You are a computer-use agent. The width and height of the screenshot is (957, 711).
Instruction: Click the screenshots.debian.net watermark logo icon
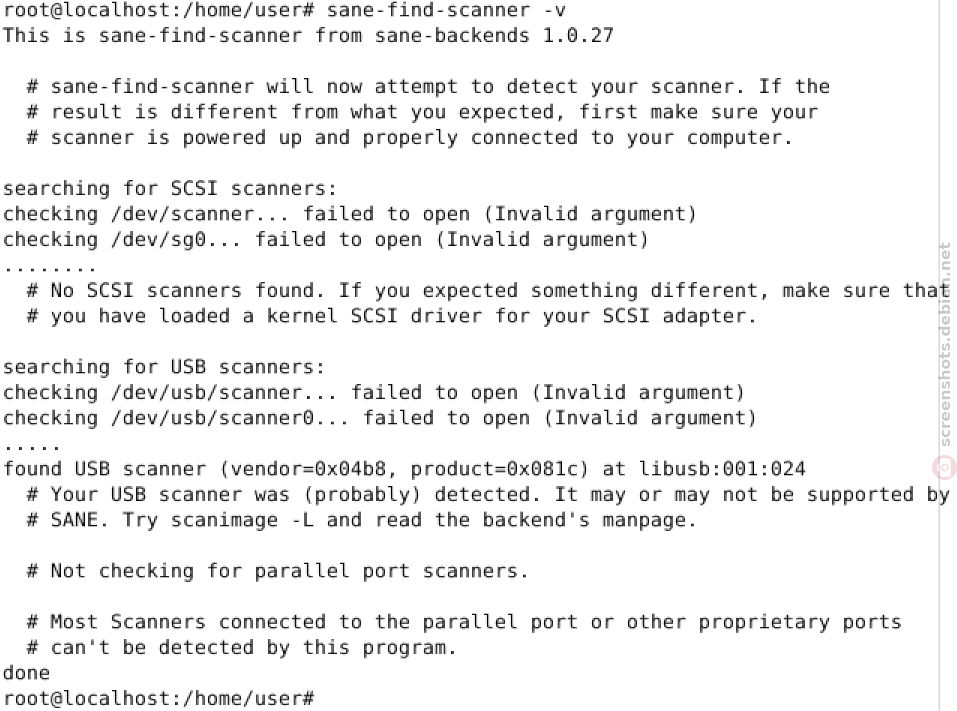pyautogui.click(x=944, y=468)
